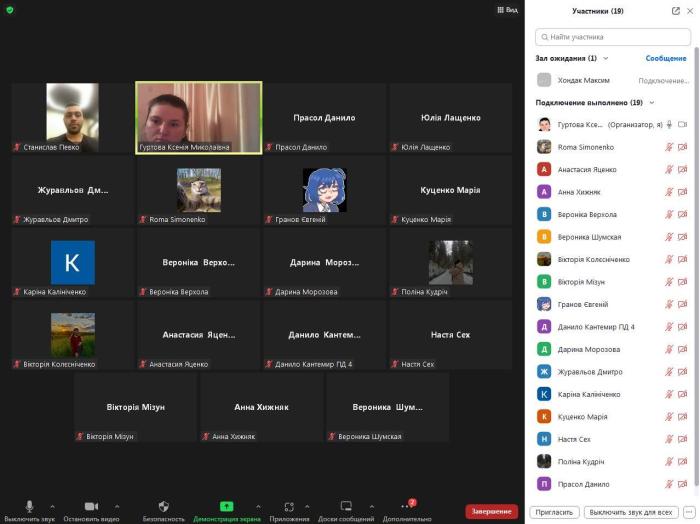This screenshot has width=700, height=524.
Task: Open the Вид view menu
Action: tap(507, 10)
